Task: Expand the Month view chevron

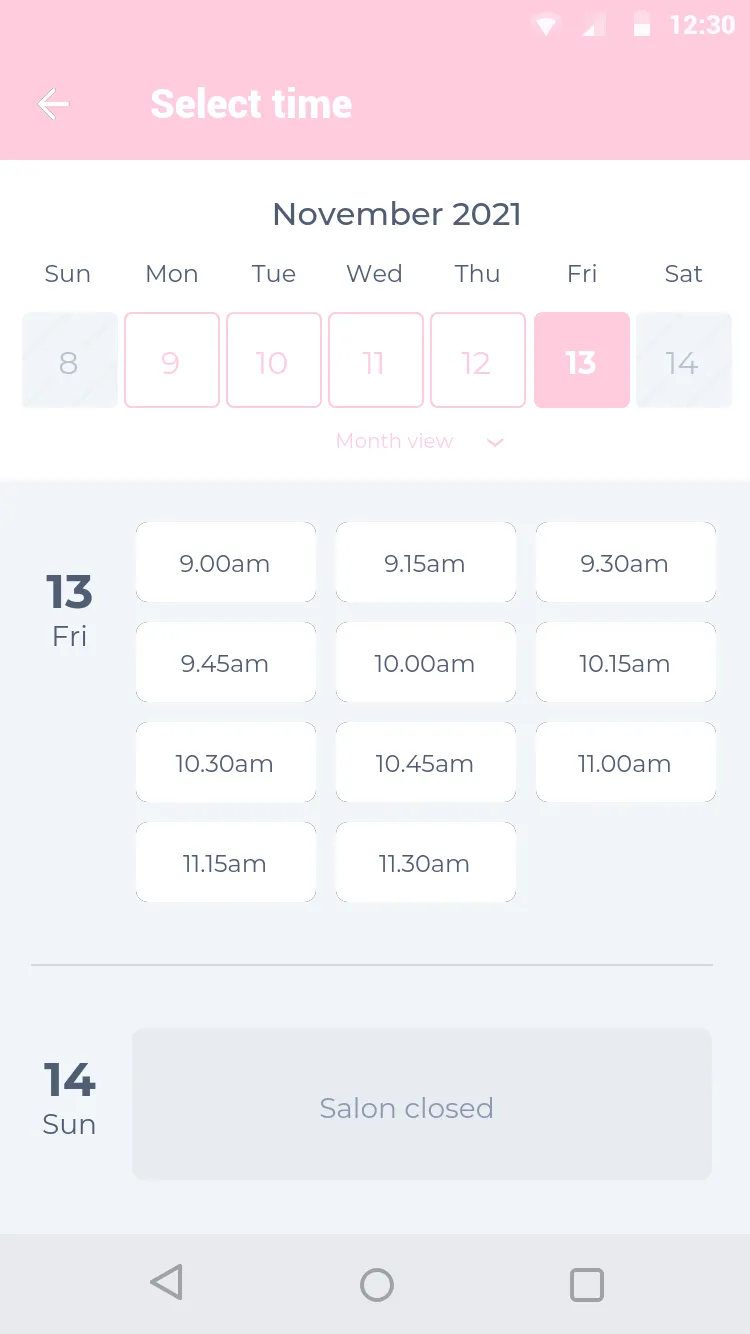Action: (495, 442)
